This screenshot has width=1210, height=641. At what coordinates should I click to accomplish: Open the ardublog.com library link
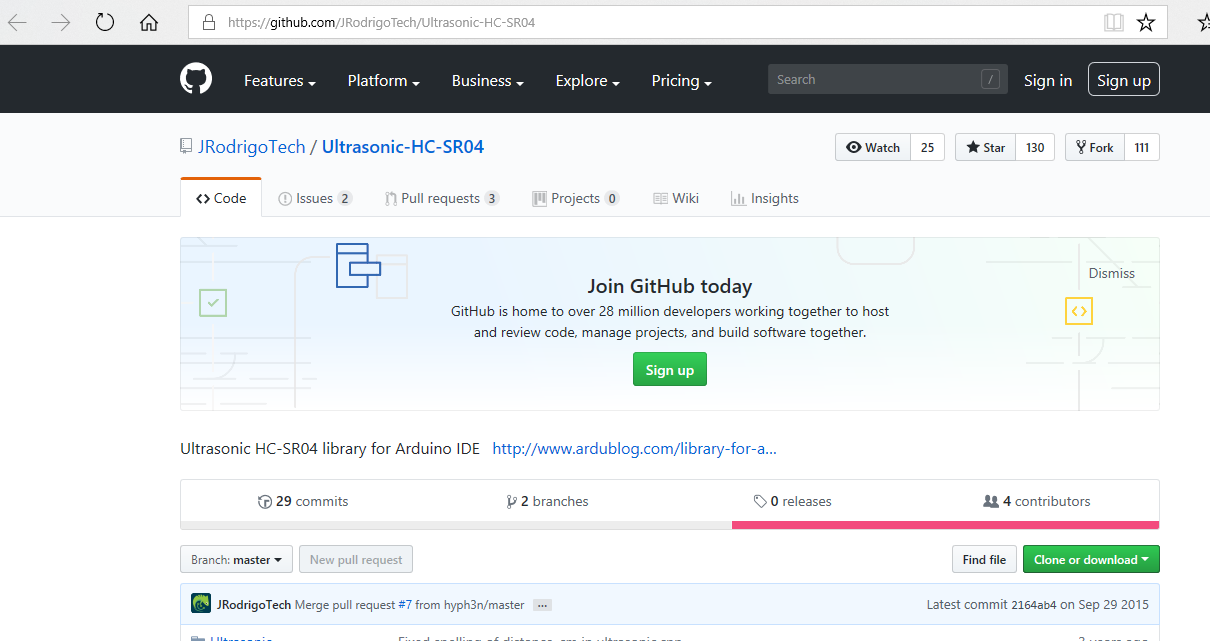[x=635, y=449]
